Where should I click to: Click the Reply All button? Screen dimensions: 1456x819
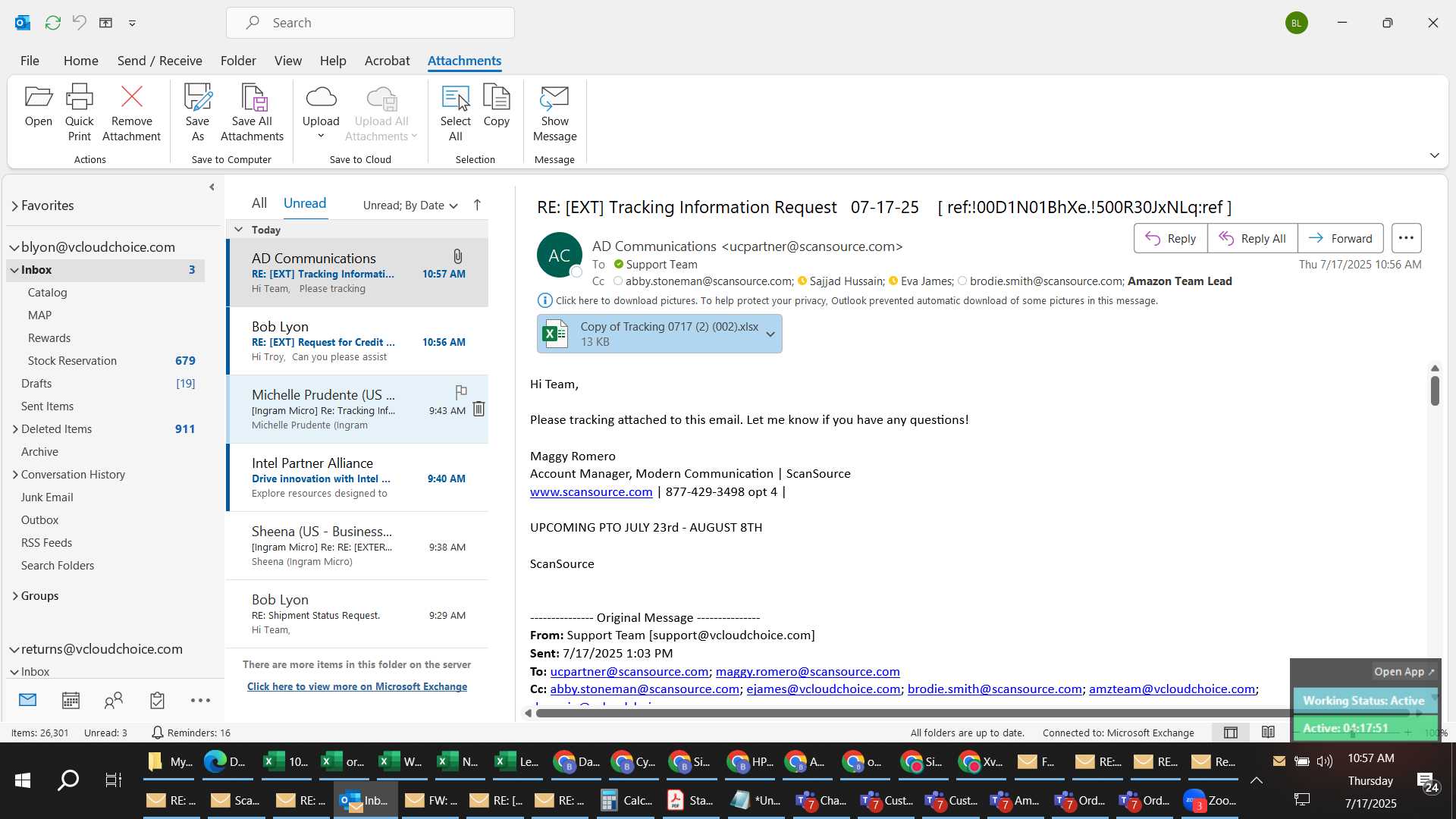tap(1252, 238)
